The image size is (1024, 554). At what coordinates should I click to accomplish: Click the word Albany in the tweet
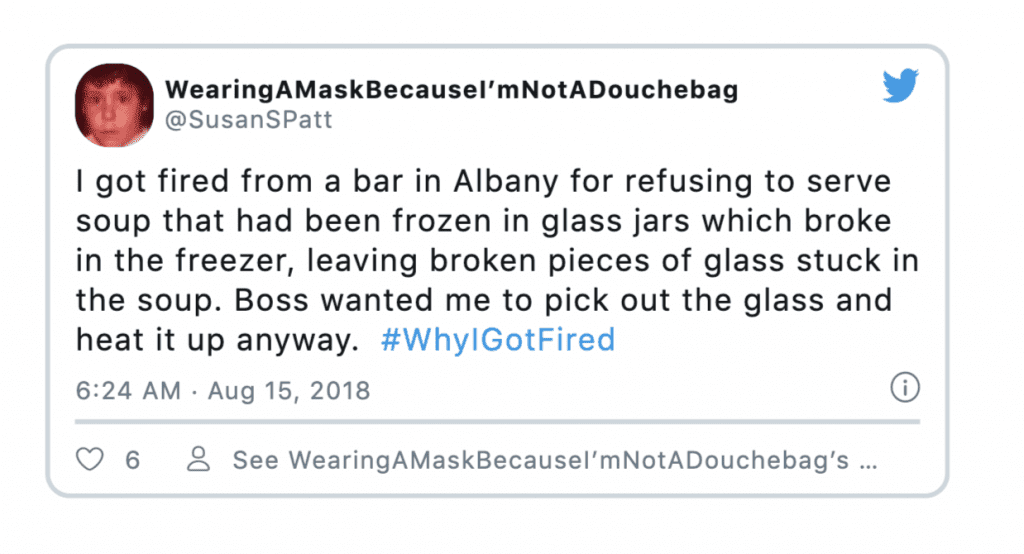tap(506, 182)
